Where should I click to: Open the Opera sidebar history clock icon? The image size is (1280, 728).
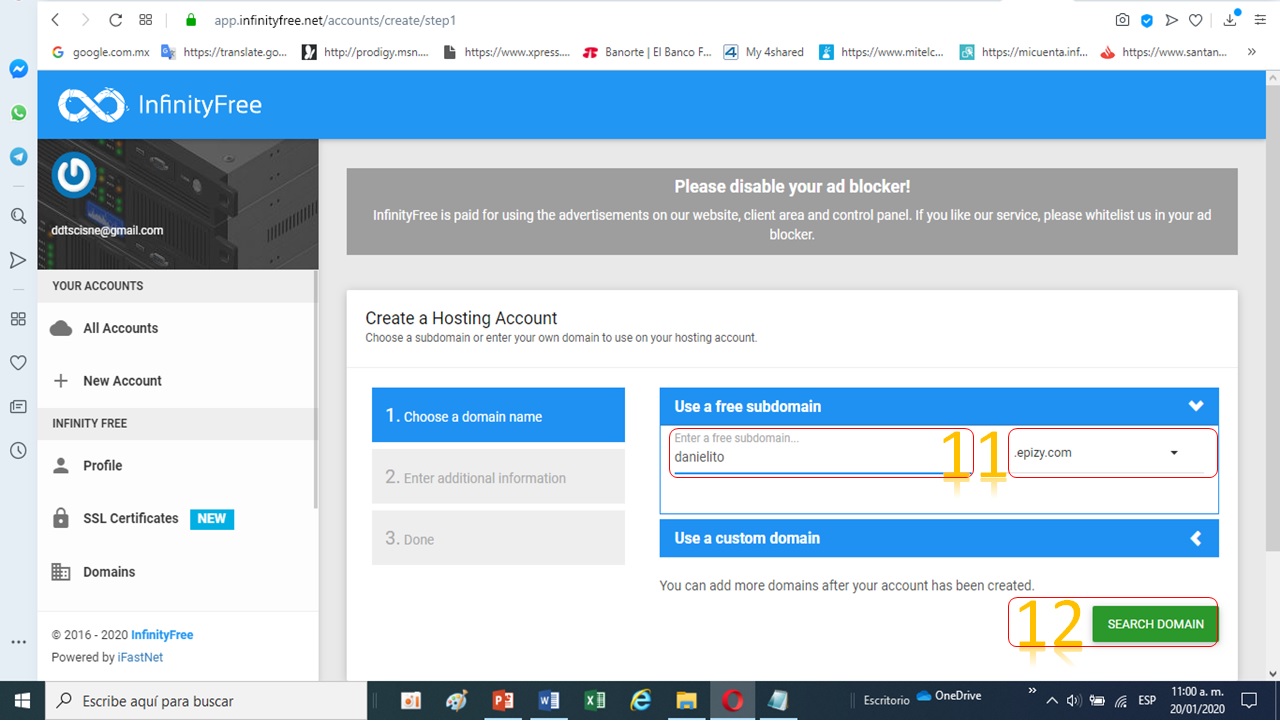point(18,451)
